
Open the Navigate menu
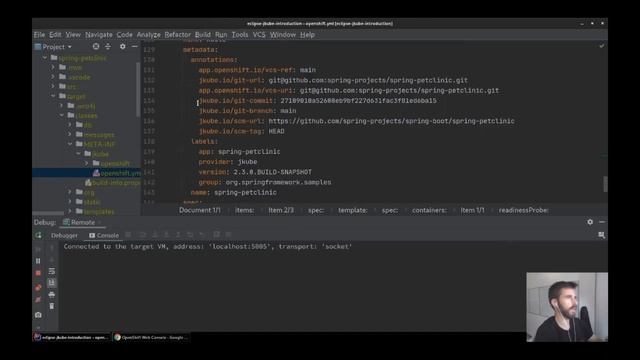99,35
